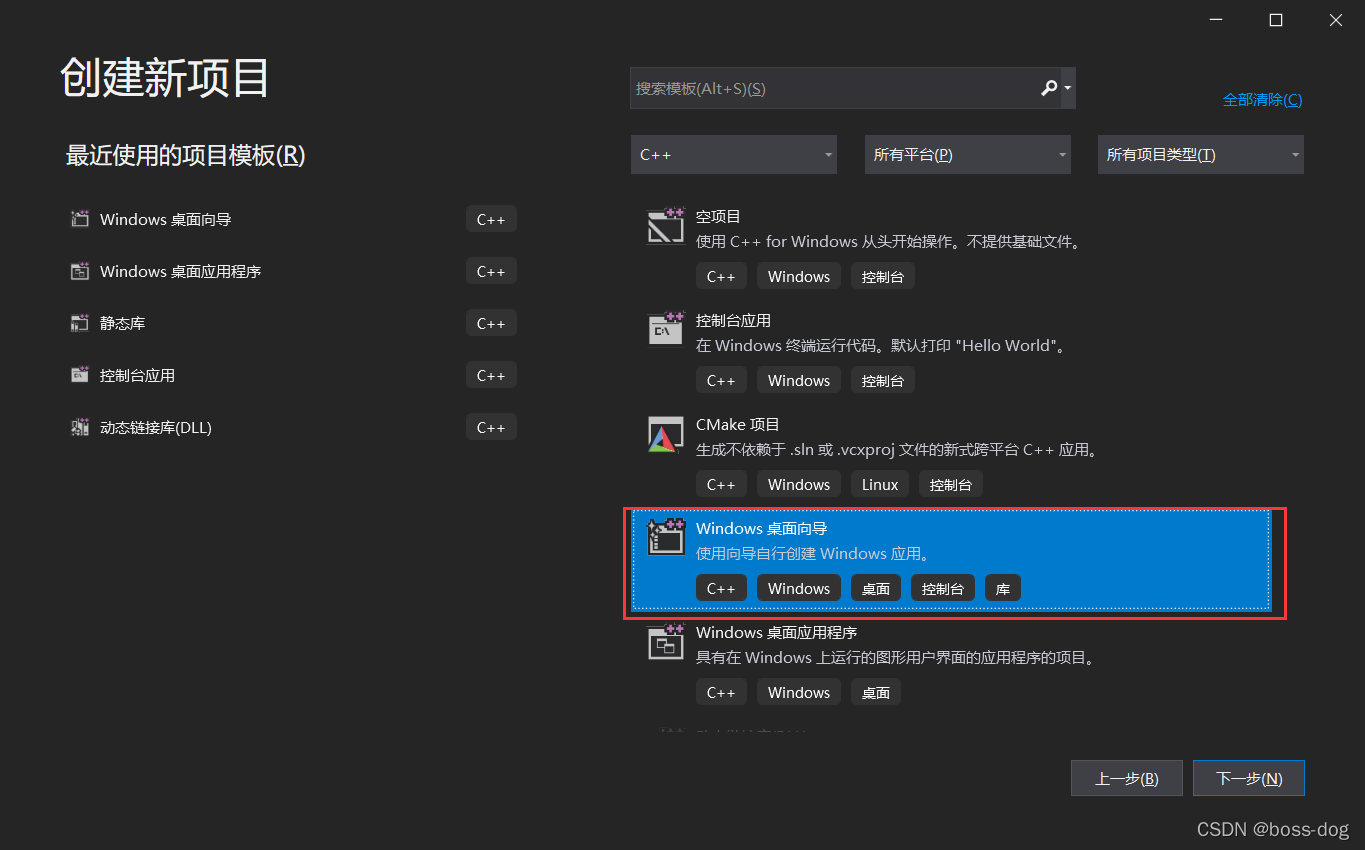Maximize the create project window
The width and height of the screenshot is (1365, 850).
coord(1276,20)
